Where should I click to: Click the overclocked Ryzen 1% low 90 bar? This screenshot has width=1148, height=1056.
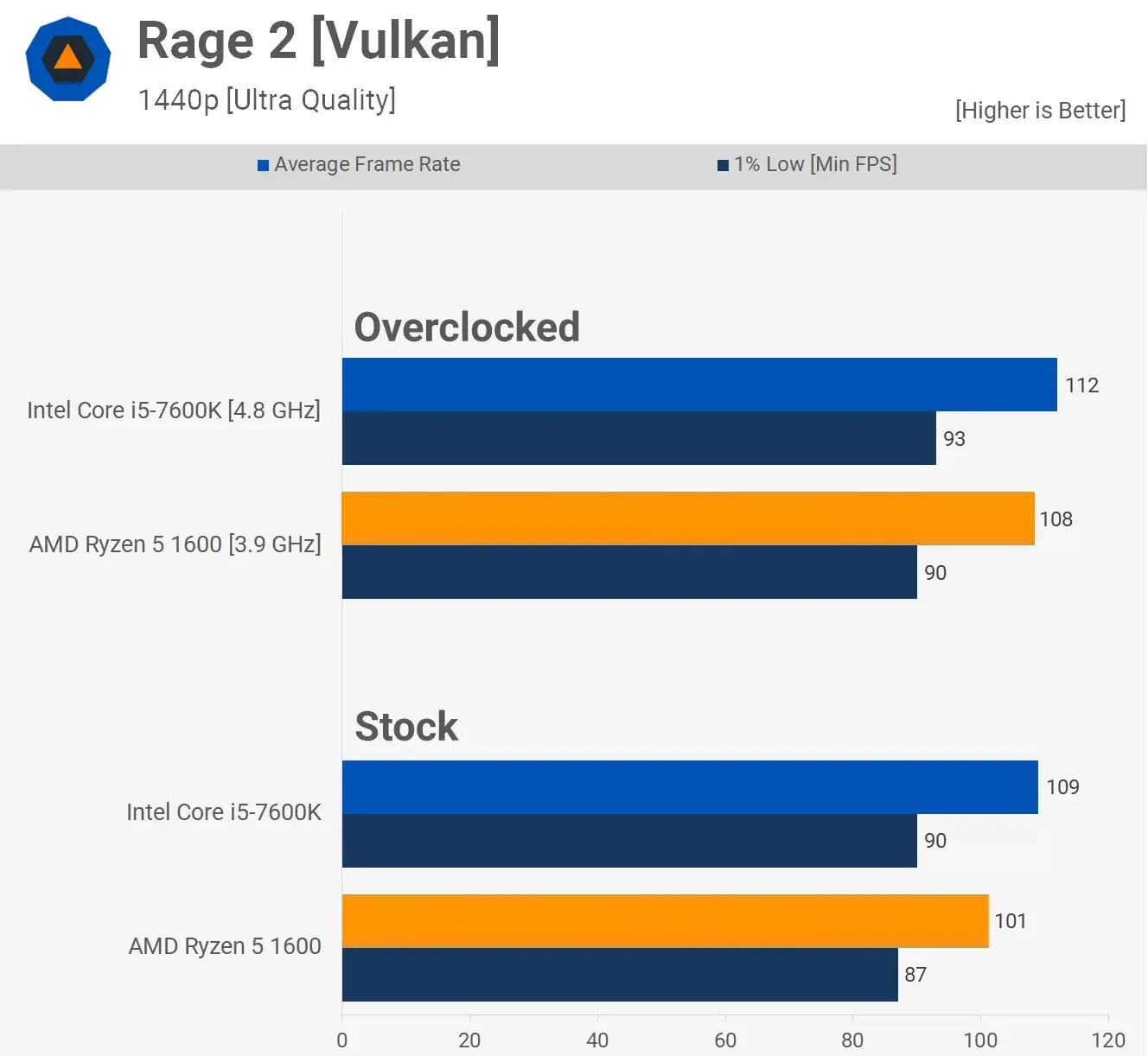point(628,572)
